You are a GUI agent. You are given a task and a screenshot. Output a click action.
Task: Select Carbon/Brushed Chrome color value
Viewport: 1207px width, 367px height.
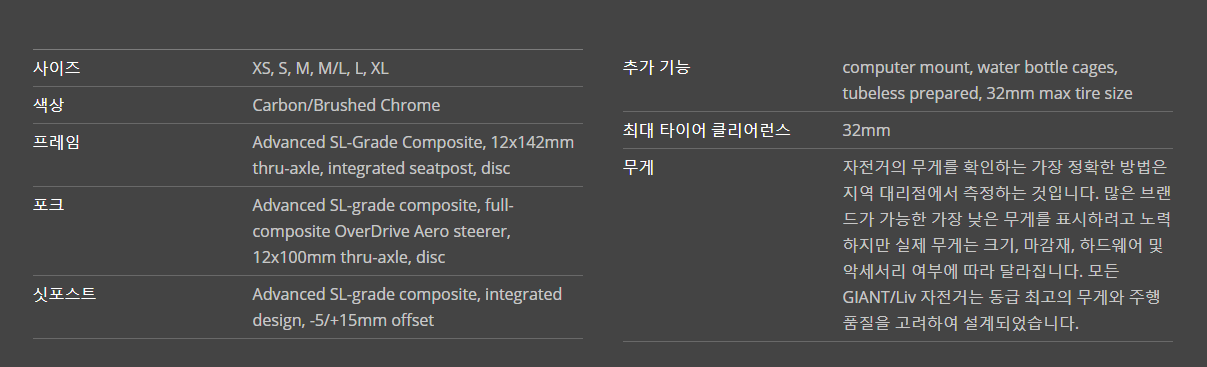(x=346, y=105)
